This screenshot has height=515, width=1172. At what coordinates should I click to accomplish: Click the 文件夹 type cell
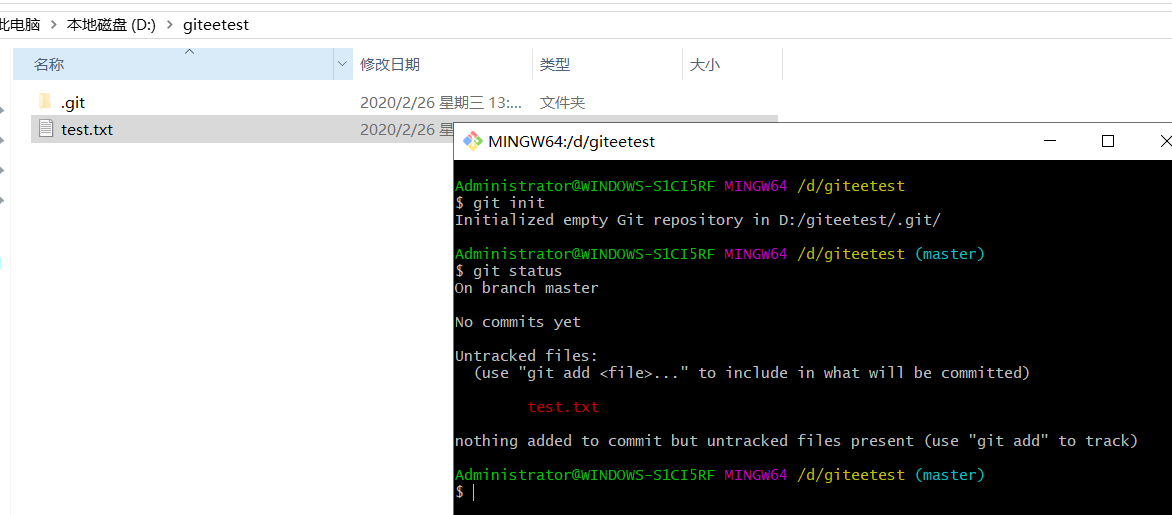(562, 102)
